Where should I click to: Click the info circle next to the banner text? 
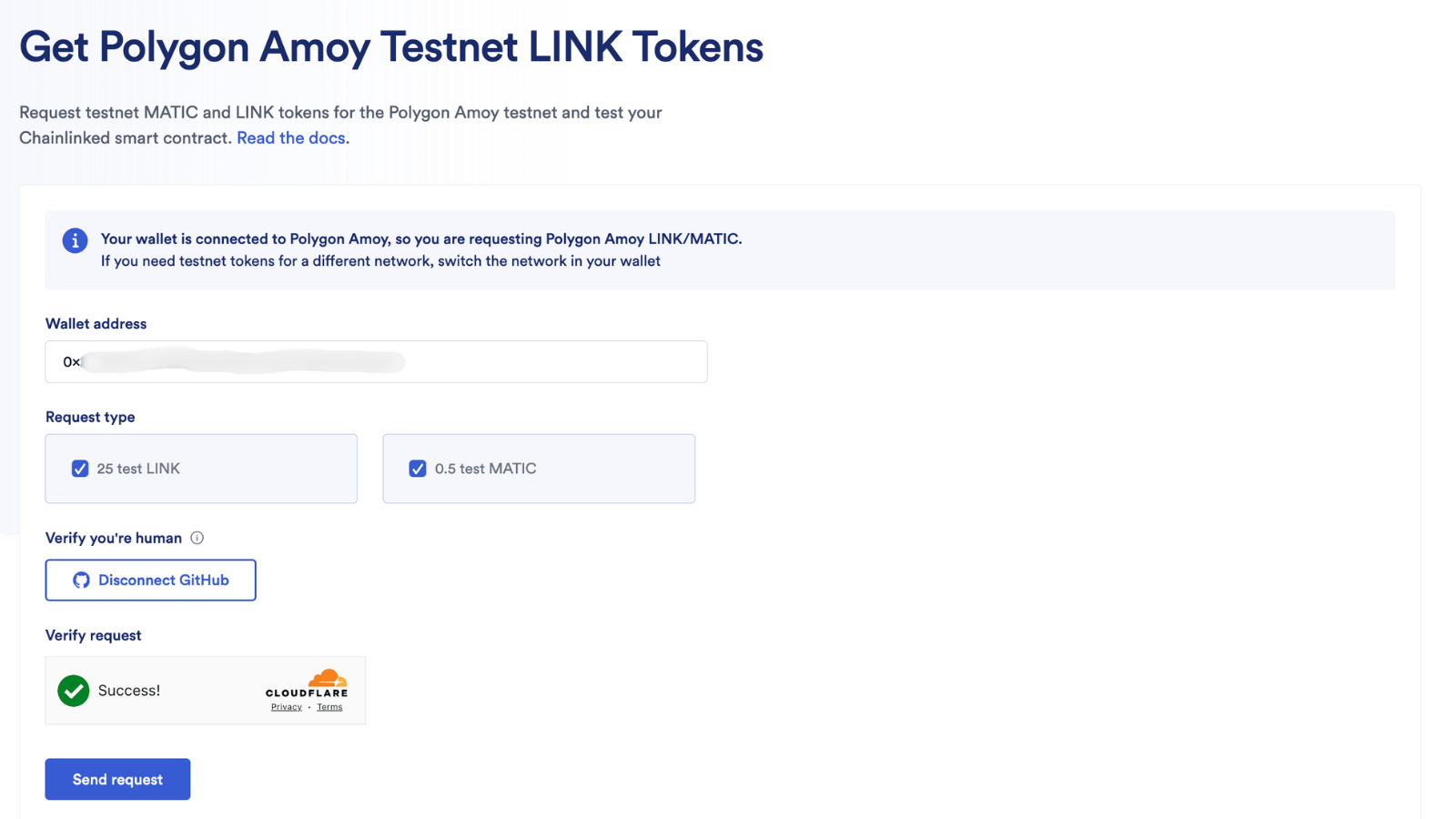pos(75,240)
